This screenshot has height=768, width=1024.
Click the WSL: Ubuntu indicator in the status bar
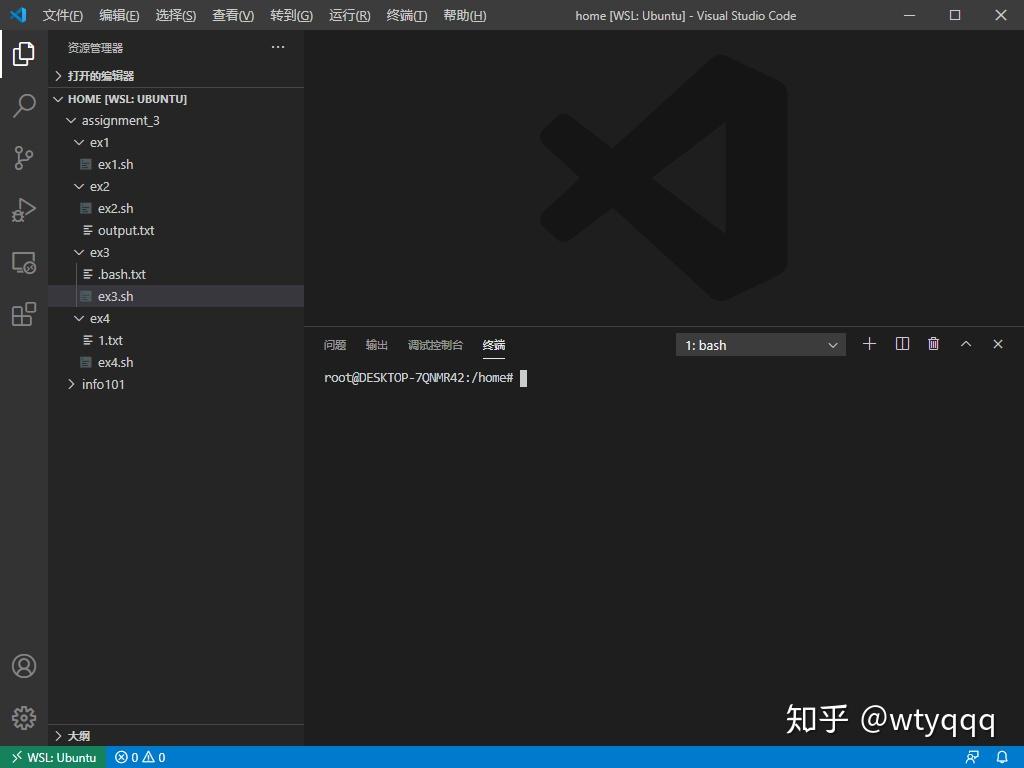pos(53,757)
